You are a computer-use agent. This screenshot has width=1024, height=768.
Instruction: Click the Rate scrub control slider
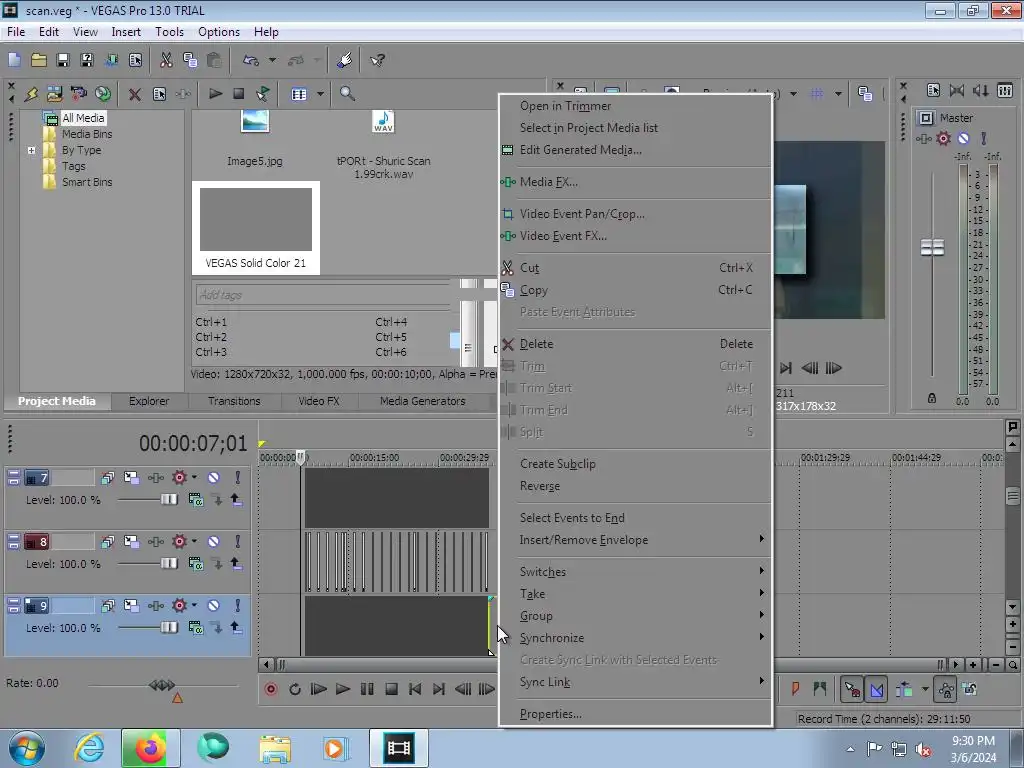162,685
